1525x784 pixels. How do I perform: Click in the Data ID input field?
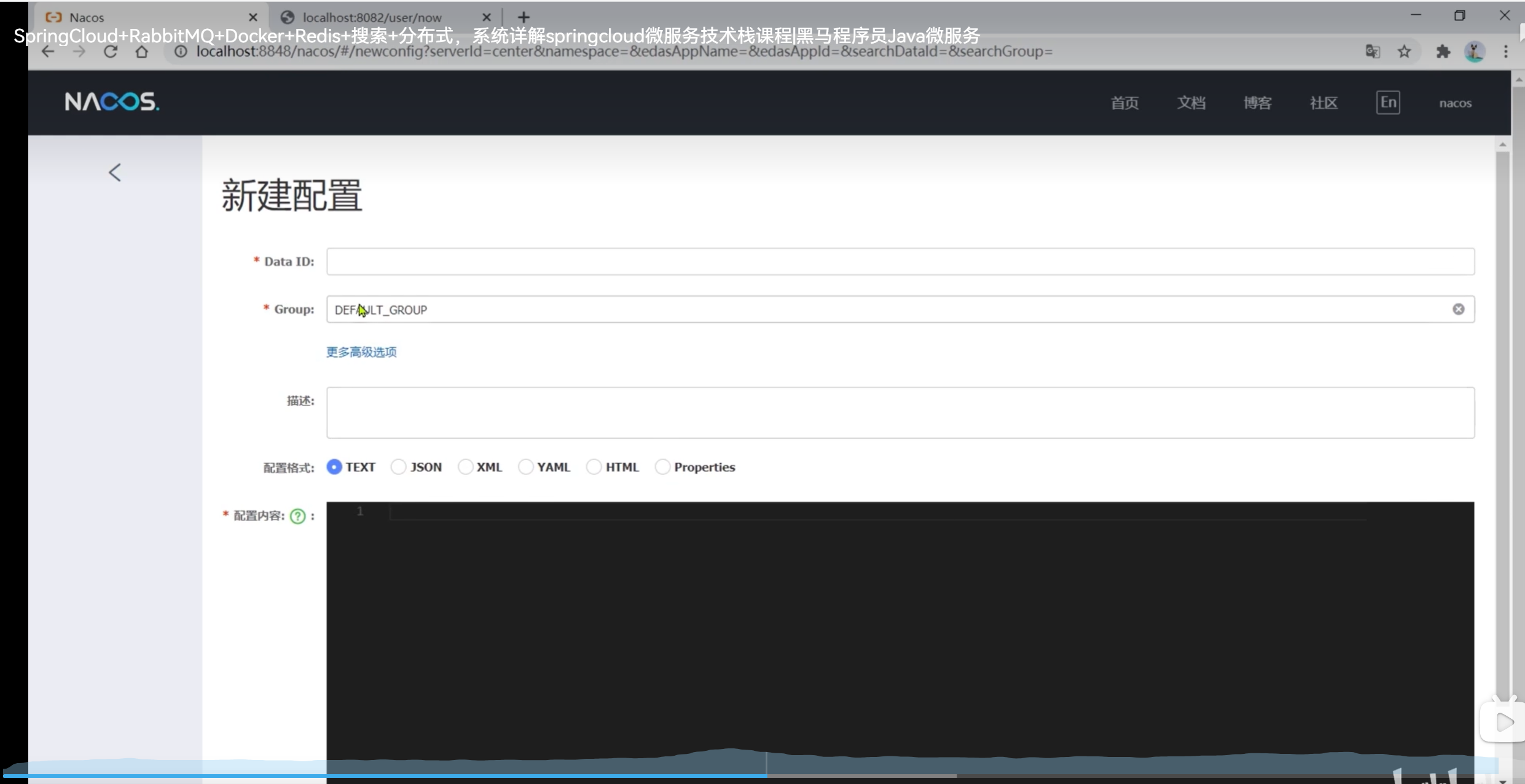click(x=900, y=262)
